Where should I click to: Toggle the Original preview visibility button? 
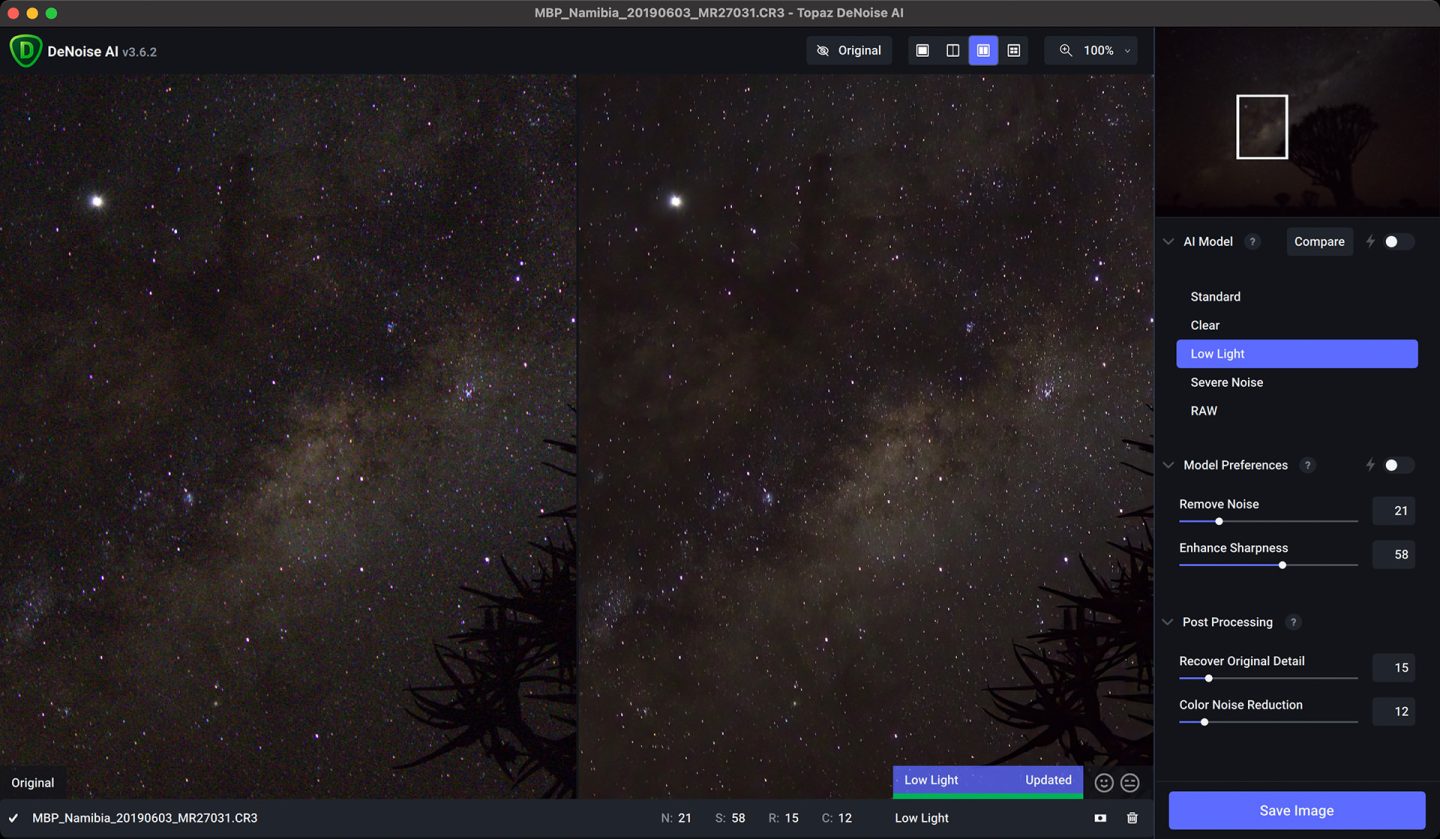point(849,51)
